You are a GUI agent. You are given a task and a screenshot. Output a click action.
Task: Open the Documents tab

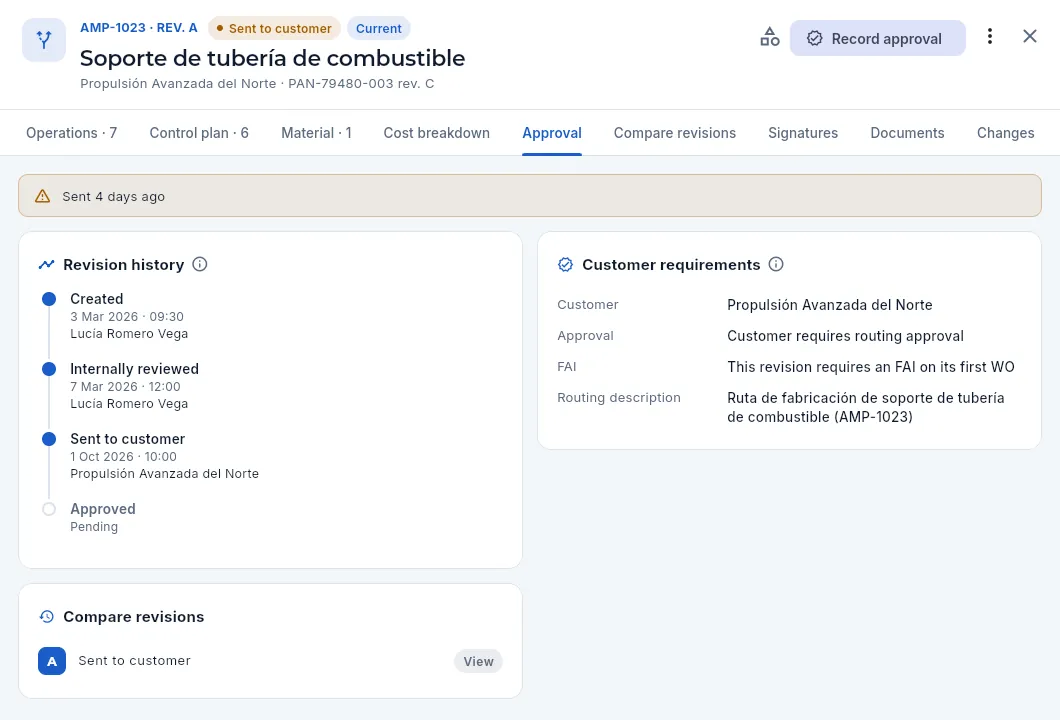pos(907,133)
